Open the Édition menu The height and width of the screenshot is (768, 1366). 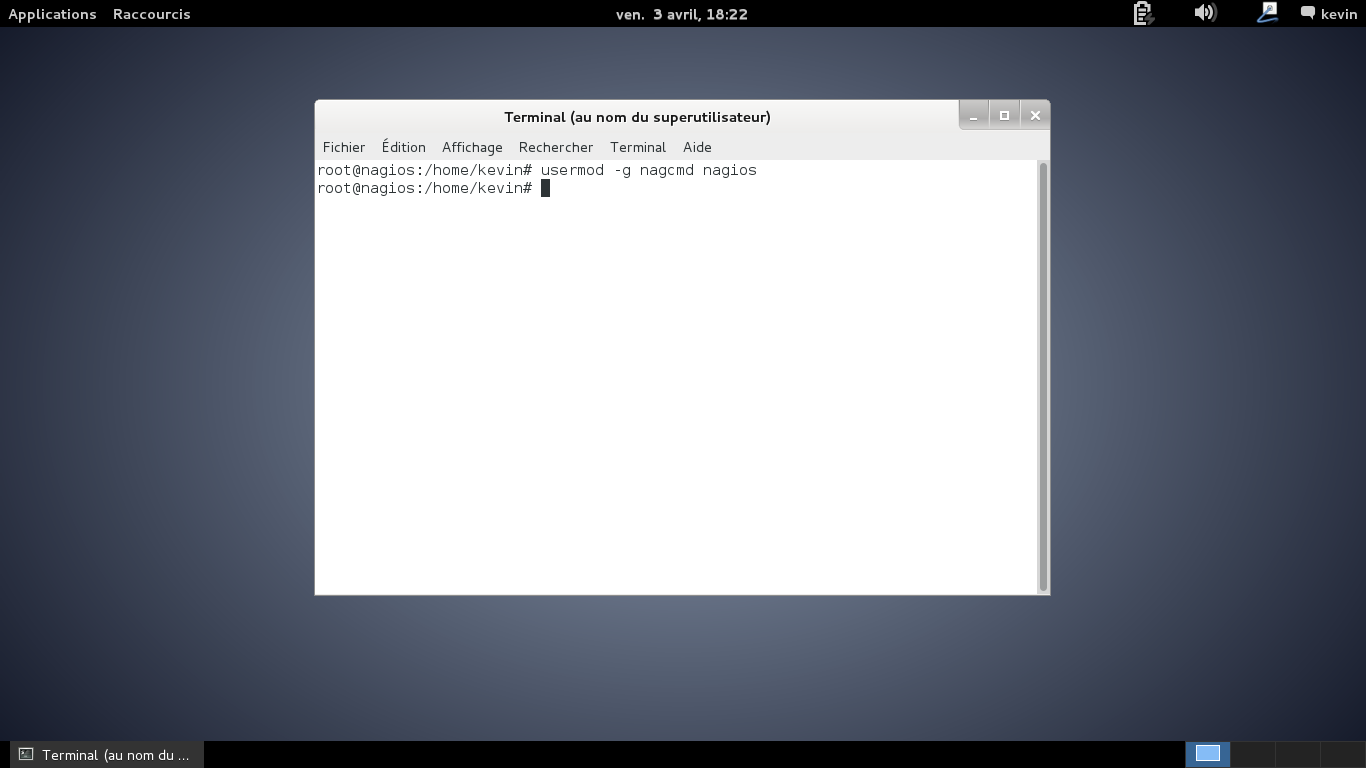(x=404, y=147)
